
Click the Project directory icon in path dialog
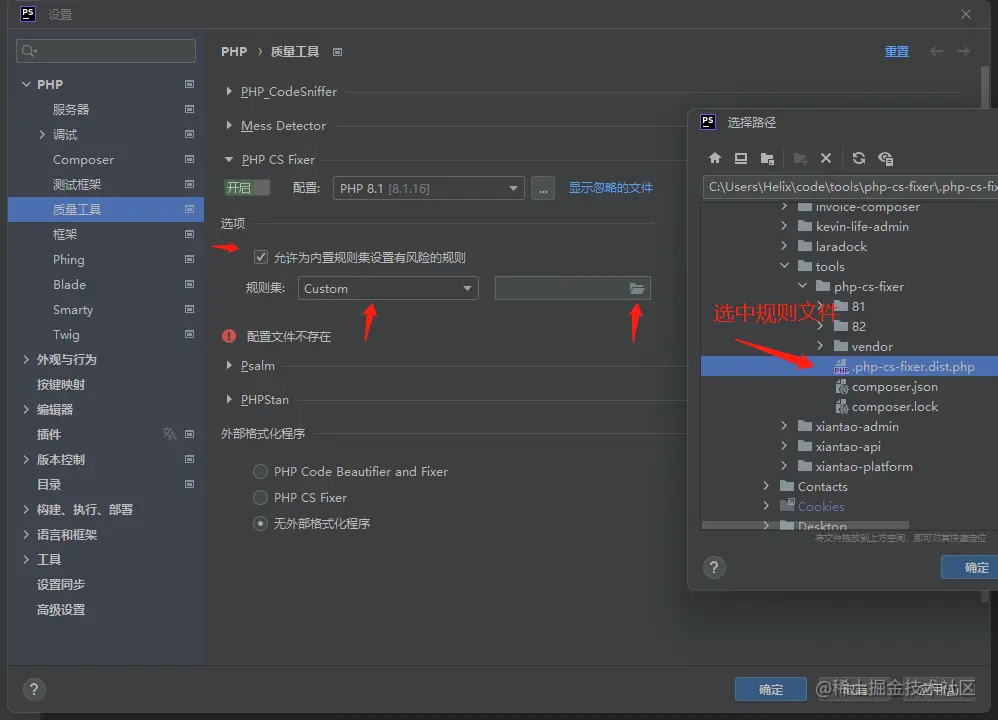[768, 159]
